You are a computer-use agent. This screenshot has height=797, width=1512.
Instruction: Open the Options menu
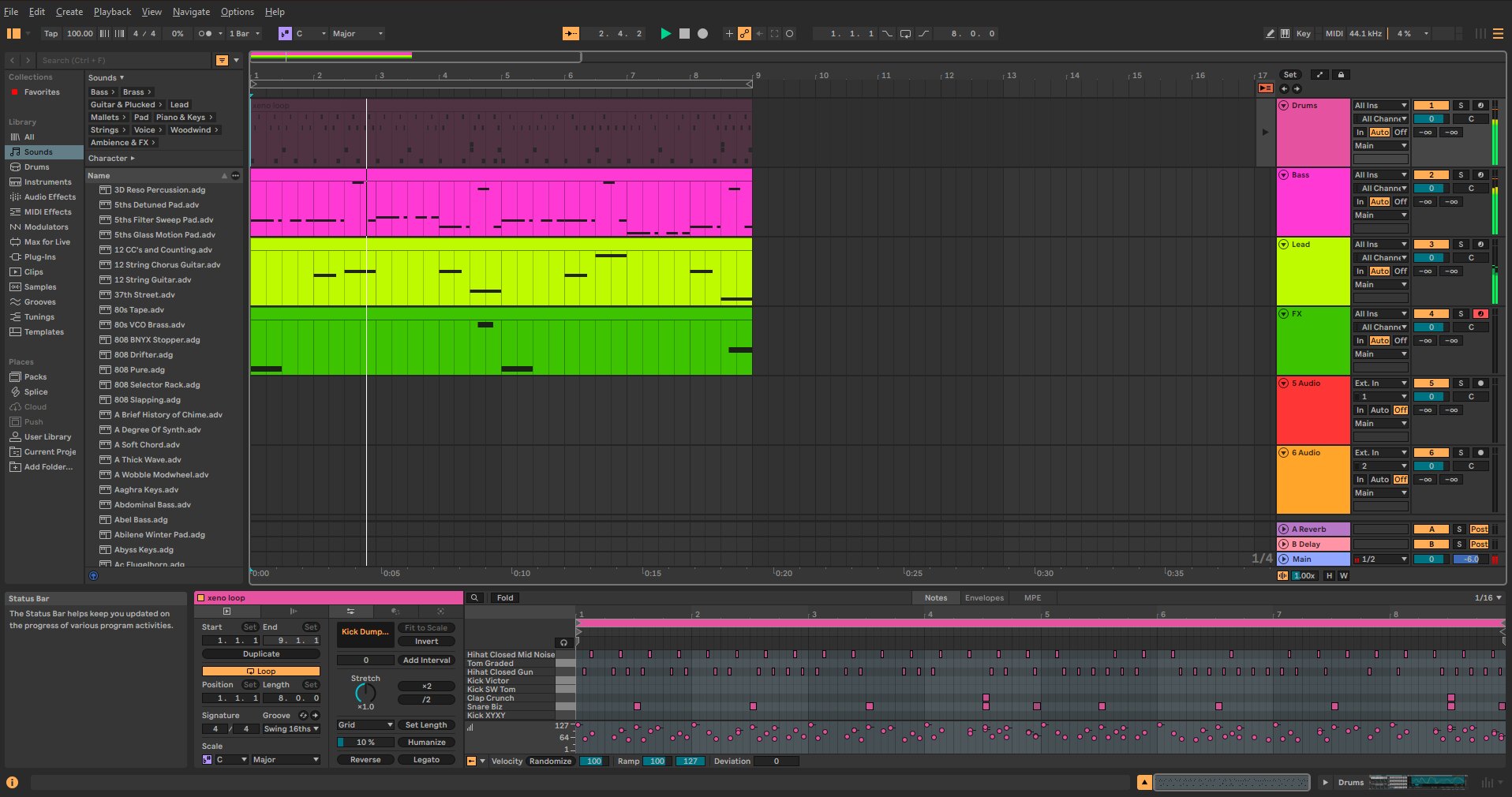click(x=238, y=12)
